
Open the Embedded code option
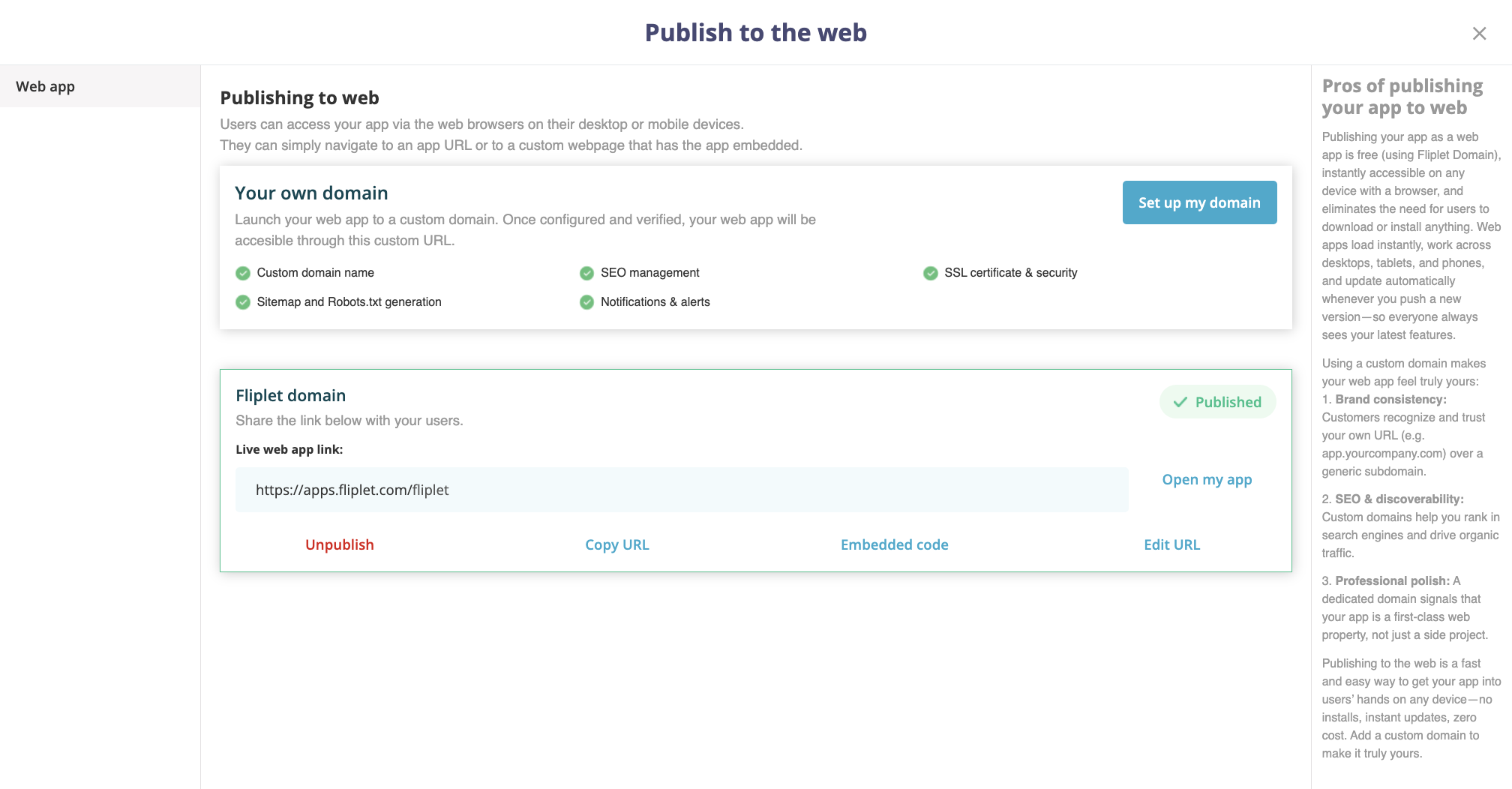(x=894, y=544)
